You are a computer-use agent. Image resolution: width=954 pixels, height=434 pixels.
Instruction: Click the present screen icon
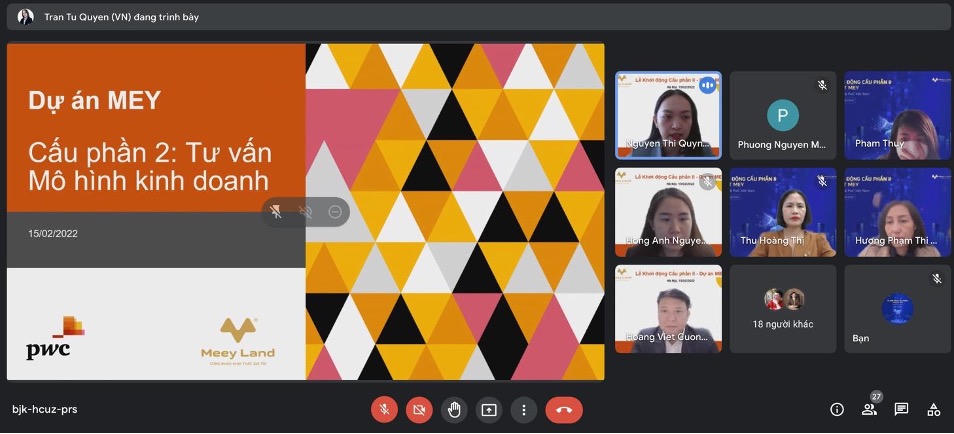[x=489, y=409]
